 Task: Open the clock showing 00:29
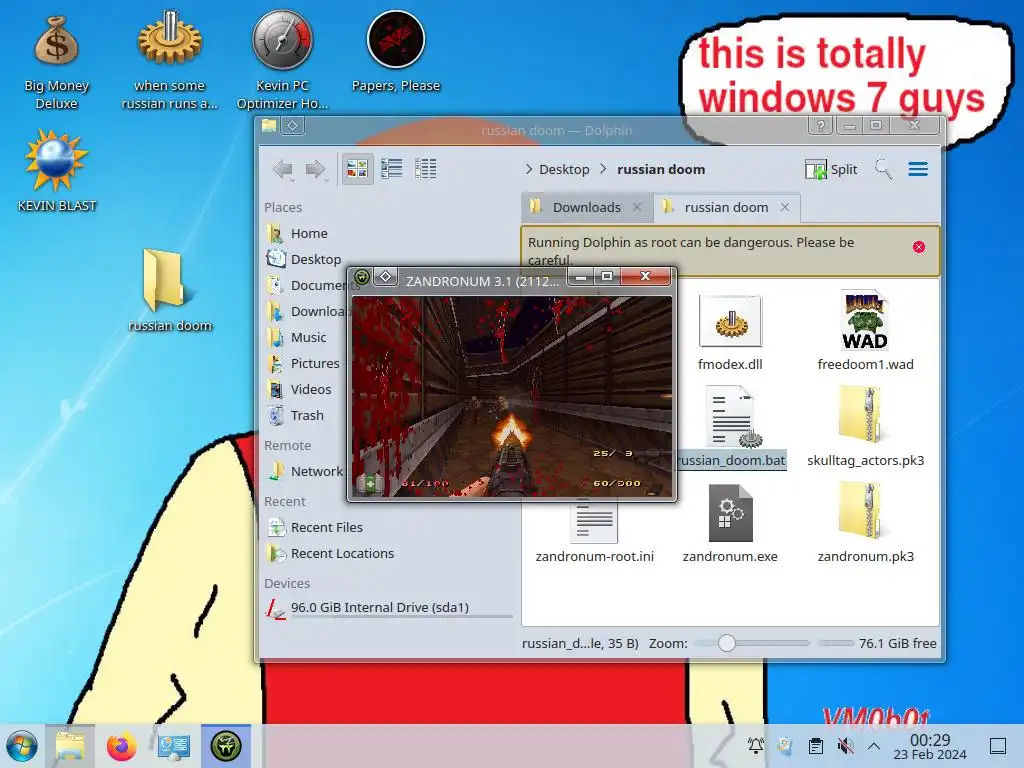[930, 746]
